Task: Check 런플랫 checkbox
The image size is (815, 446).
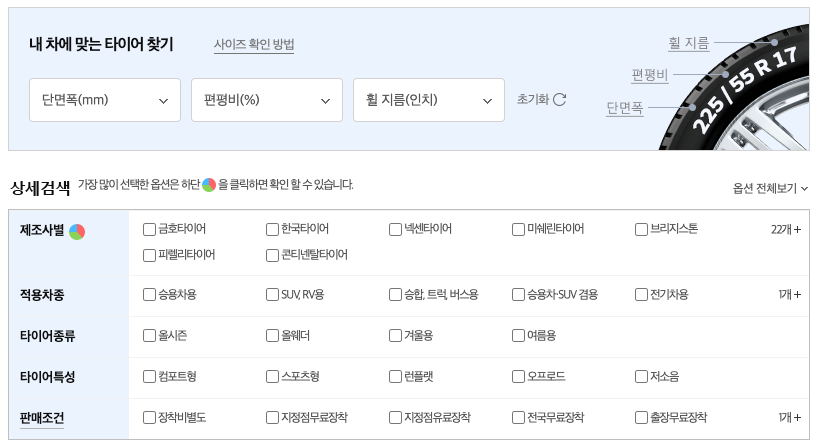Action: (x=396, y=377)
